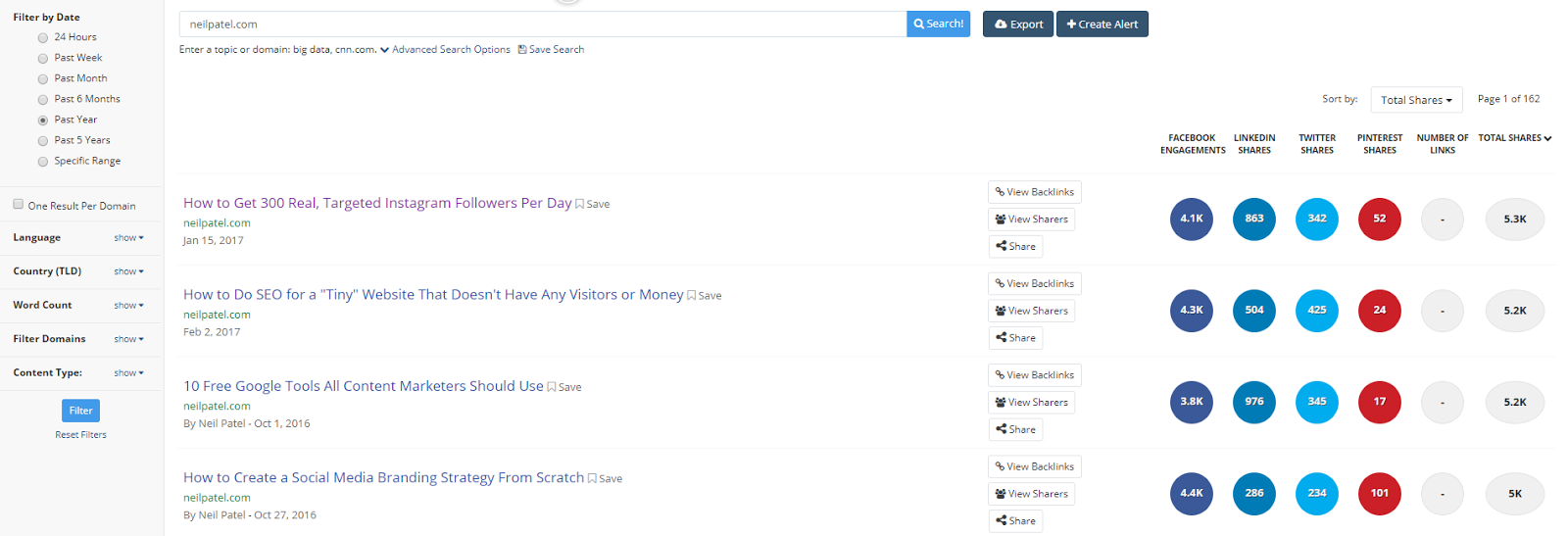Save the Tiny Website SEO article

click(x=705, y=295)
